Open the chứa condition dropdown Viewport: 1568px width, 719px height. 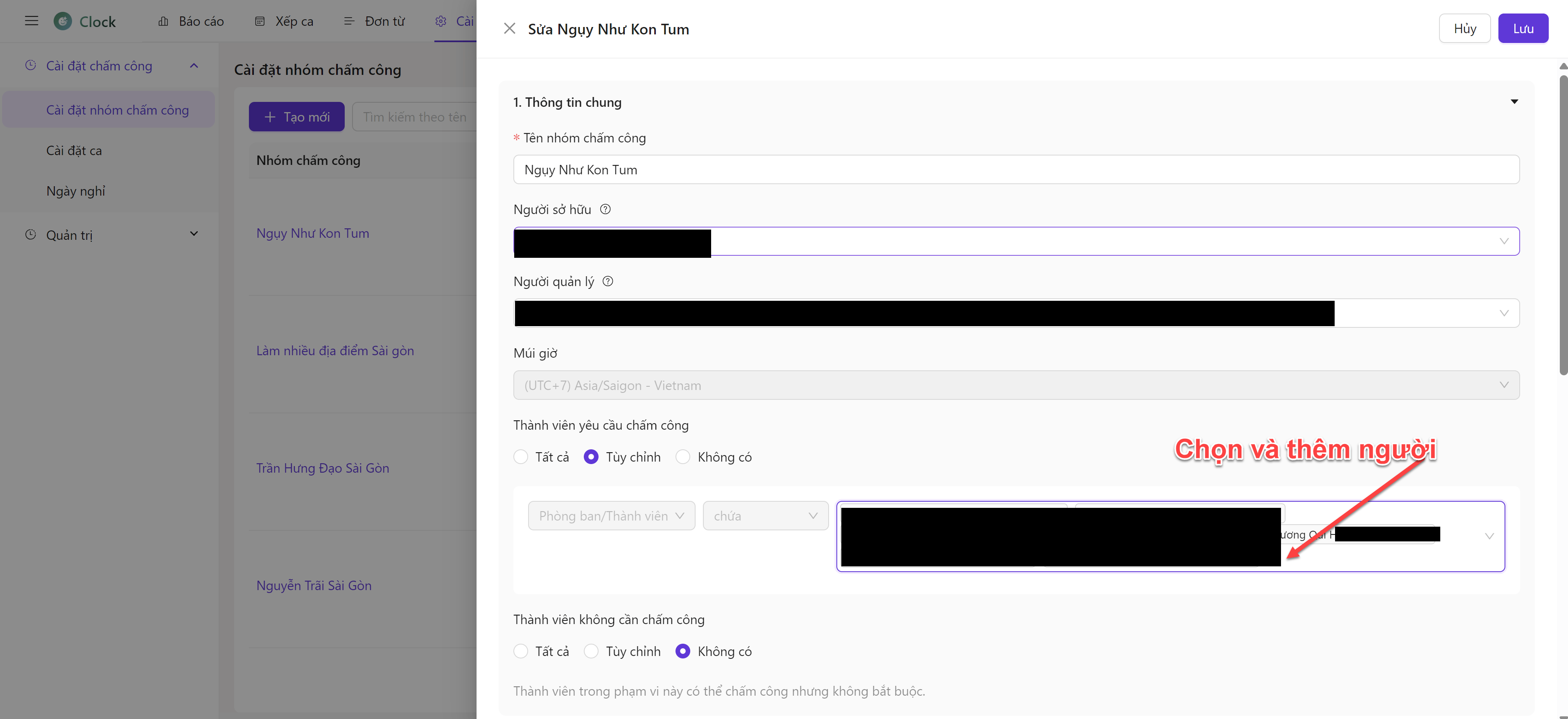(x=765, y=516)
